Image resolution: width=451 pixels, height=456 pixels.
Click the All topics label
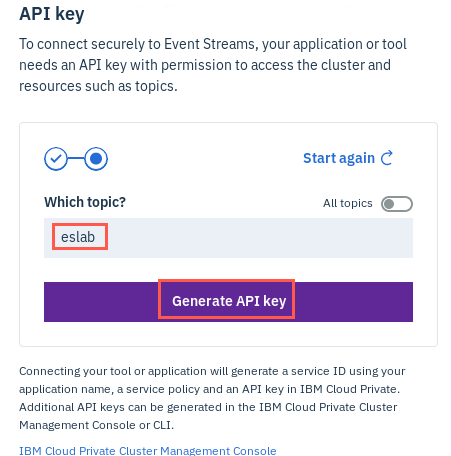coord(348,203)
